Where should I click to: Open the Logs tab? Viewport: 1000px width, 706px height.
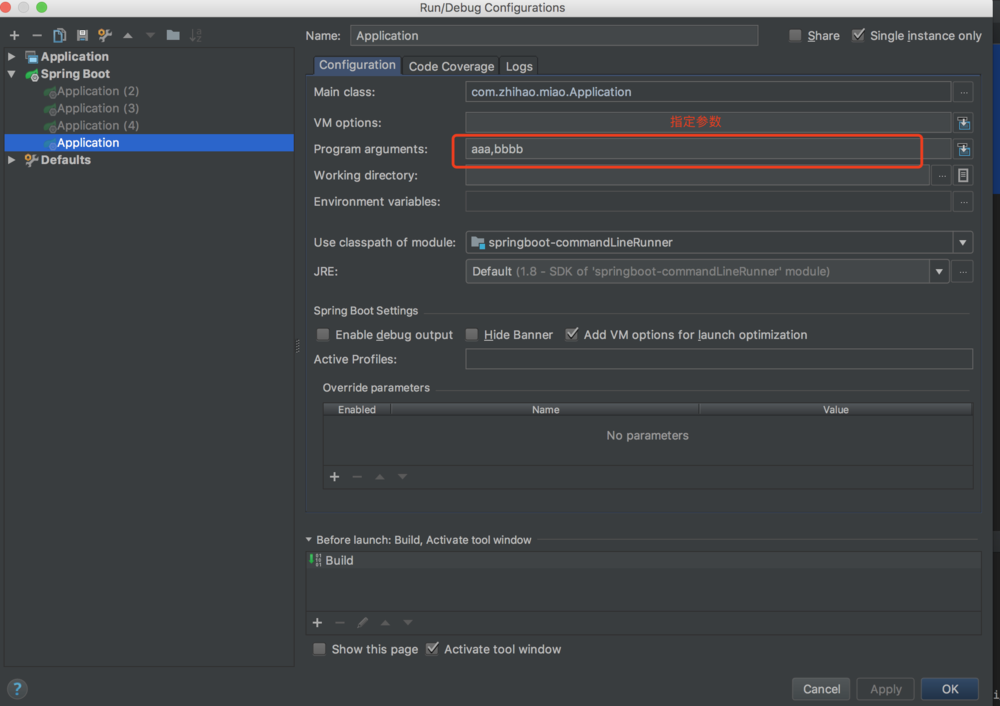pyautogui.click(x=518, y=66)
